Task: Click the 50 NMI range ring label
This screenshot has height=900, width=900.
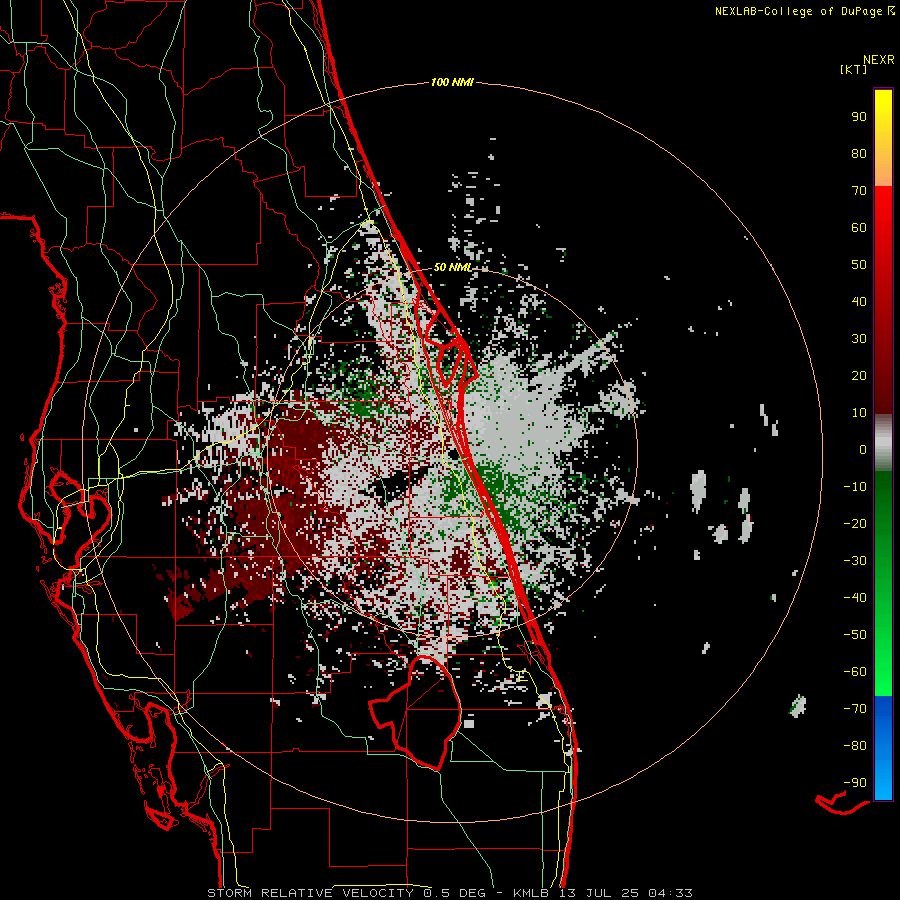Action: (x=452, y=267)
